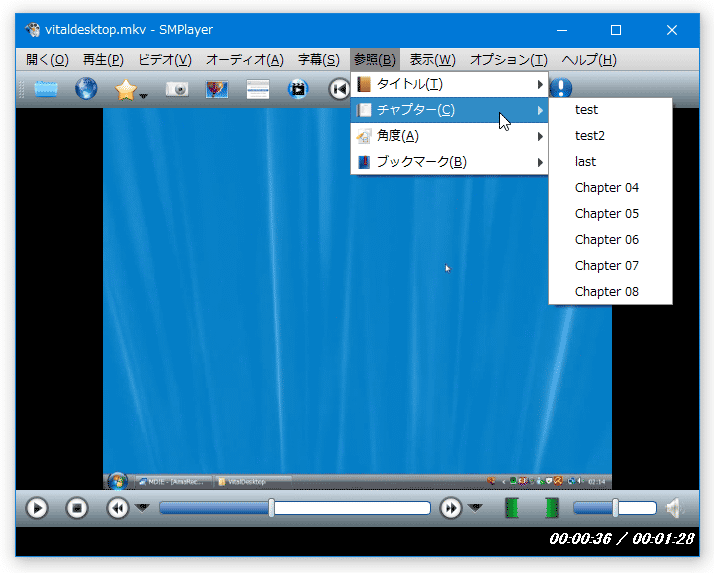Select "Chapter 06" in the chapter list

coord(611,240)
